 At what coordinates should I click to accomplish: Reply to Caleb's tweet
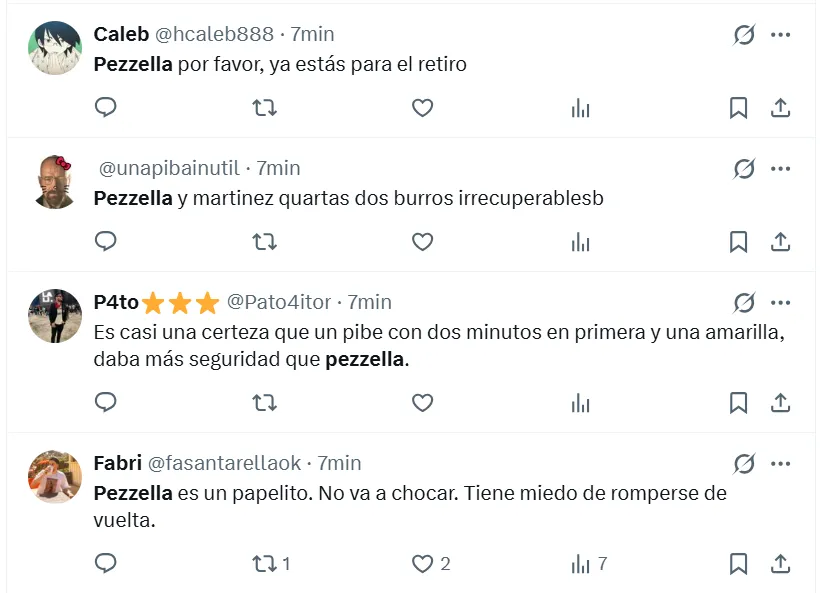(x=105, y=107)
